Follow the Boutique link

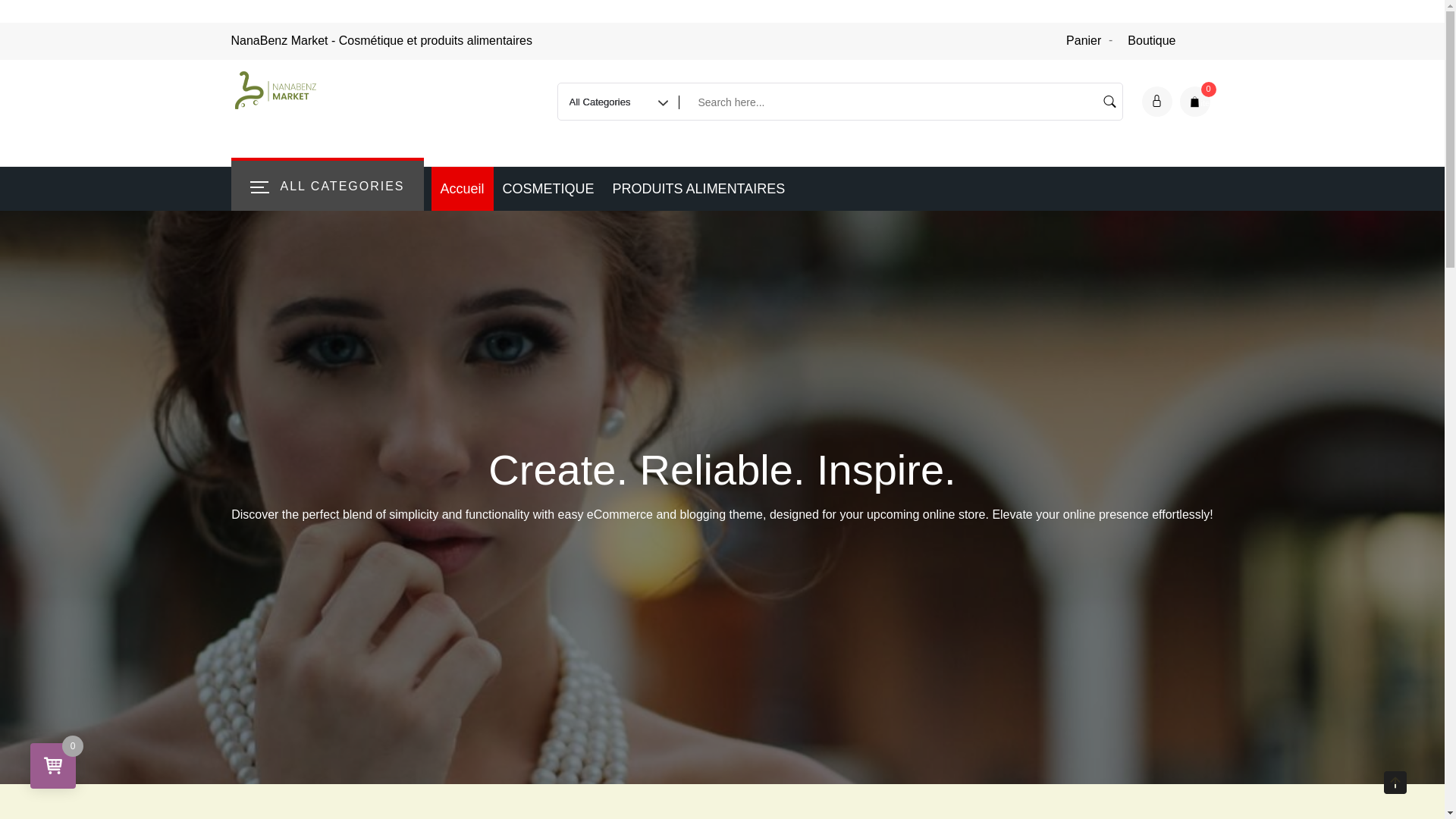click(x=1151, y=41)
